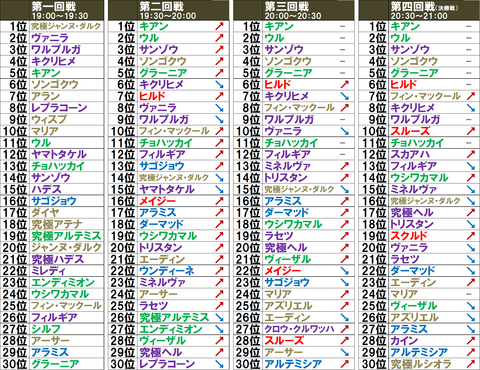Click the down arrow next to サゴジョウ in 第三回戦
The height and width of the screenshot is (370, 480).
tap(344, 282)
